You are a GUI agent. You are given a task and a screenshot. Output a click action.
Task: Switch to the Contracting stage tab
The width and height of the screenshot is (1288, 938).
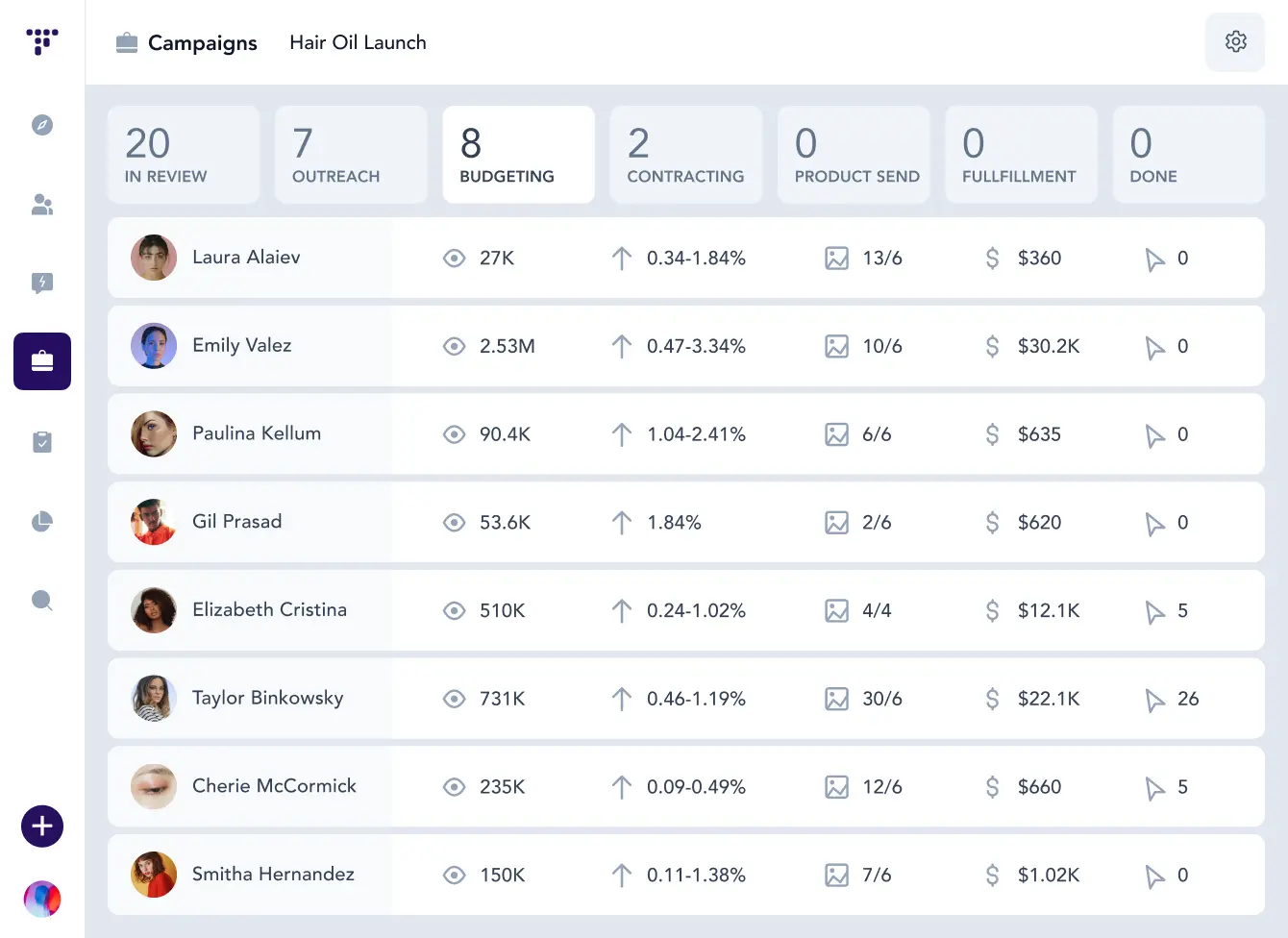pos(686,155)
